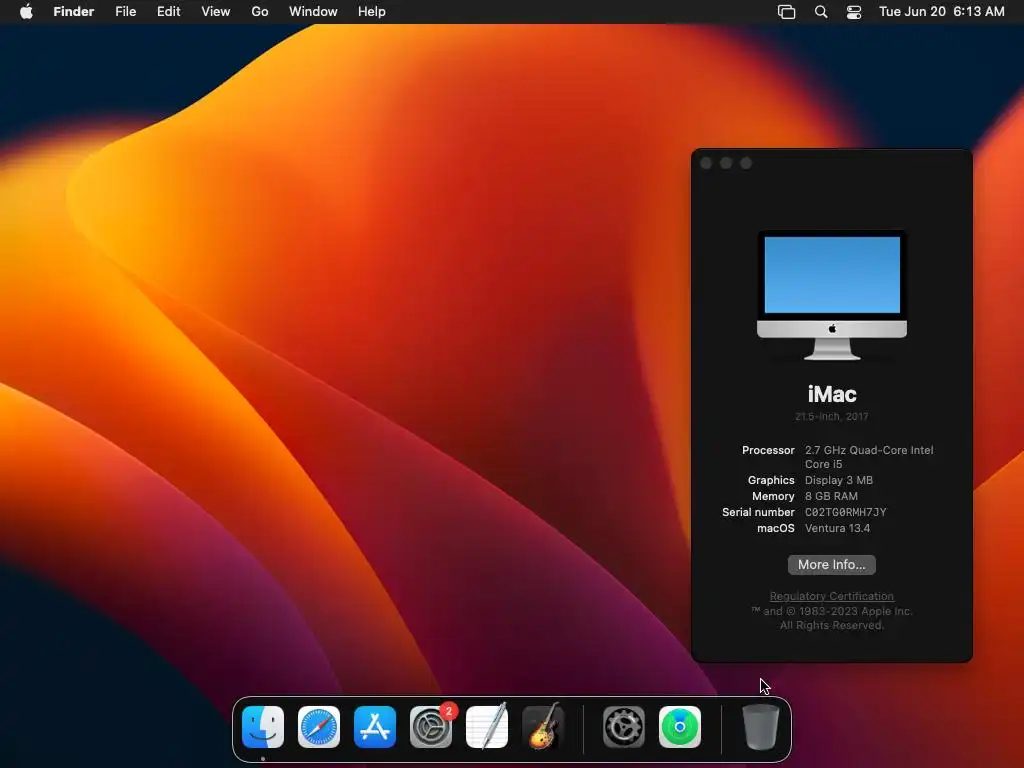The height and width of the screenshot is (768, 1024).
Task: Open Finder from the Dock
Action: point(263,727)
